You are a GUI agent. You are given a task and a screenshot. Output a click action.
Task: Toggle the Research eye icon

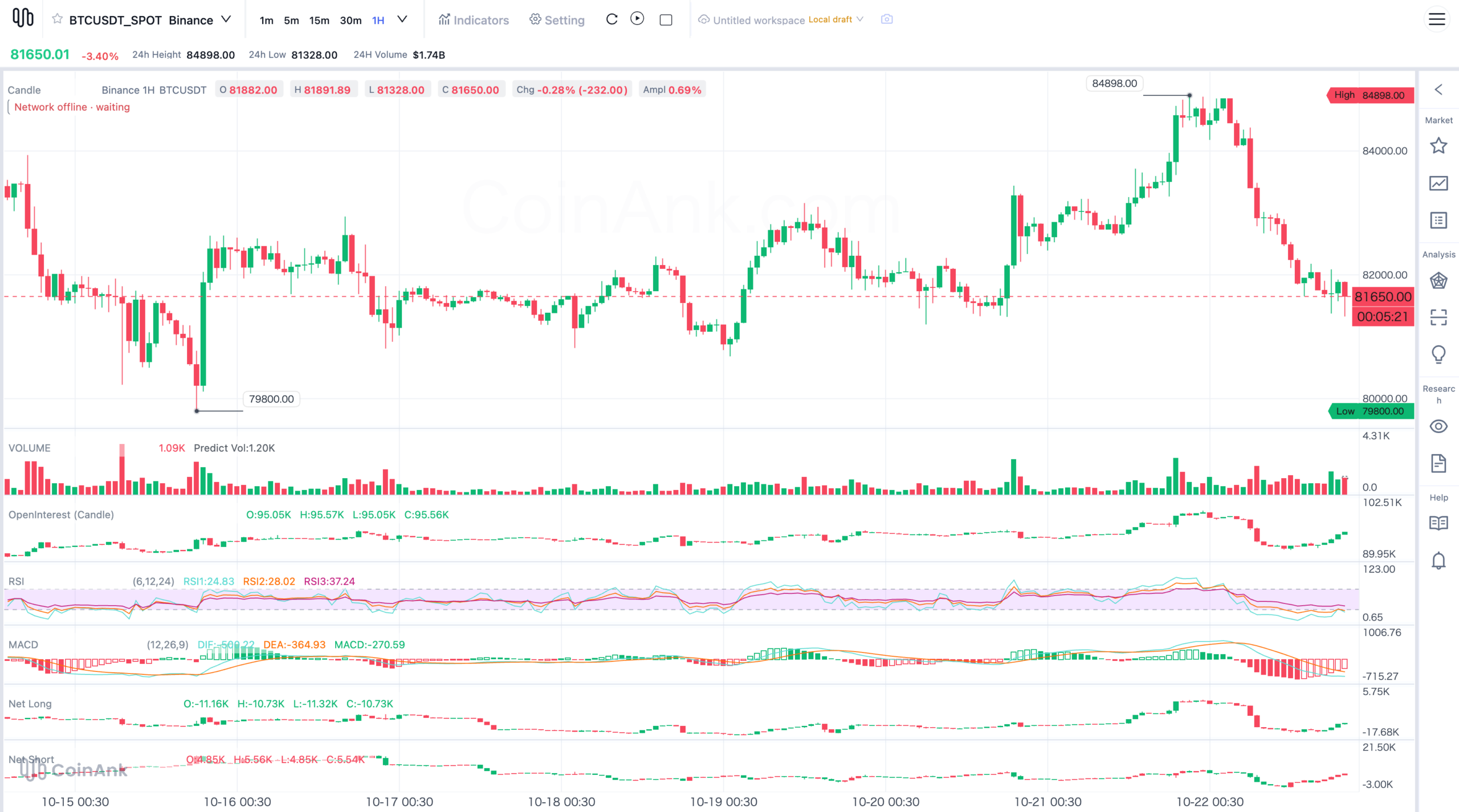tap(1438, 426)
